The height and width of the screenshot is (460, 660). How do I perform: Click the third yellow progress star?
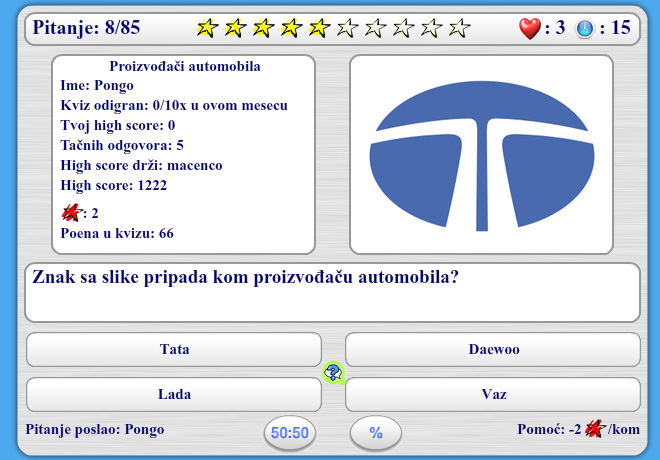pyautogui.click(x=263, y=28)
